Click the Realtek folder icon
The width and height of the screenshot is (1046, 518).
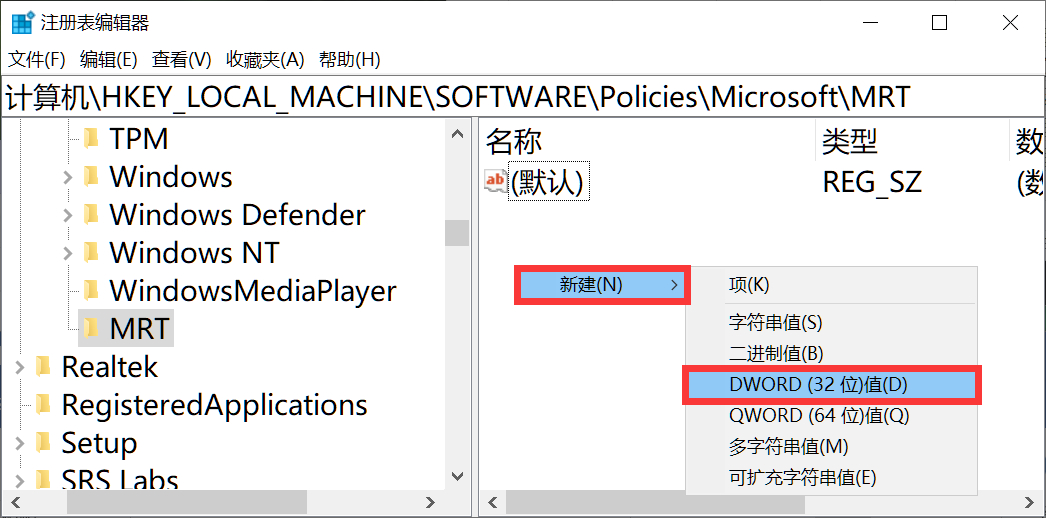point(43,366)
